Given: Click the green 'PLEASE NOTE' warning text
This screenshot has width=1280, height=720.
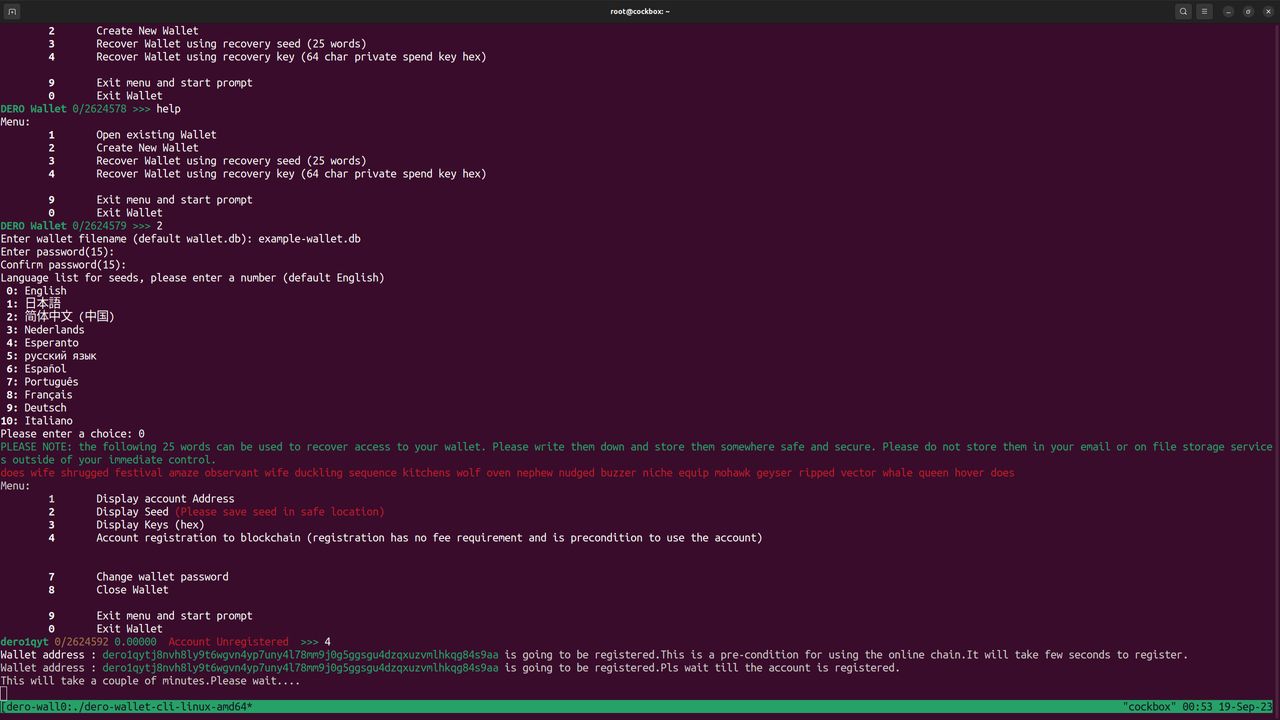Looking at the screenshot, I should click(637, 453).
